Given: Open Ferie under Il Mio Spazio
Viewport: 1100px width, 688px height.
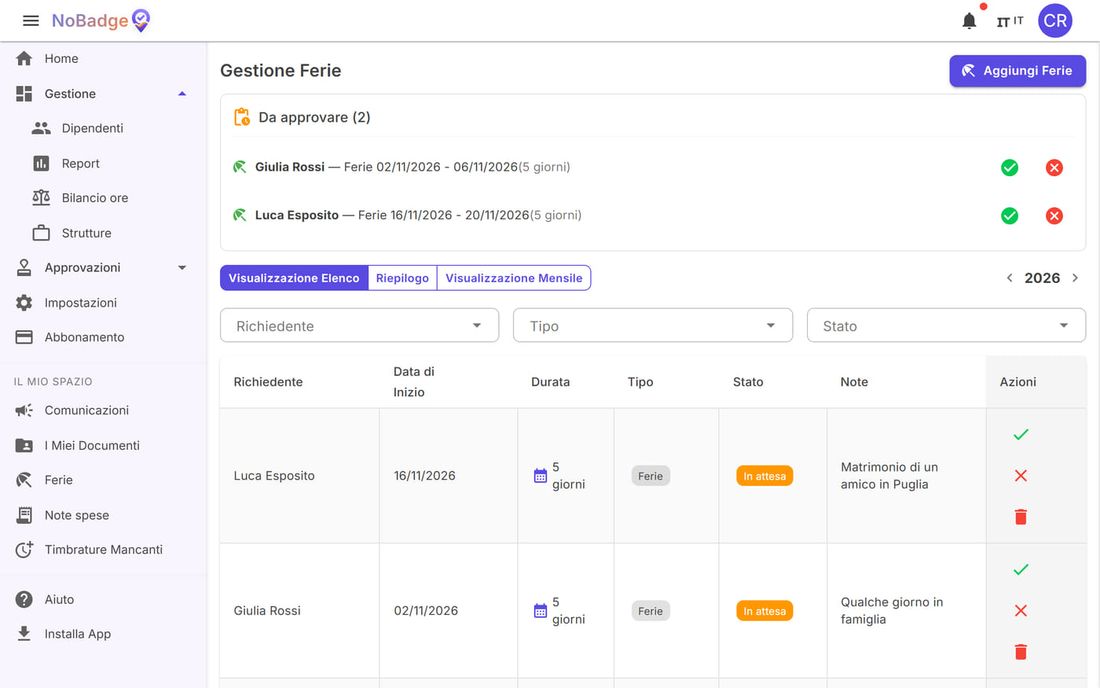Looking at the screenshot, I should point(103,480).
